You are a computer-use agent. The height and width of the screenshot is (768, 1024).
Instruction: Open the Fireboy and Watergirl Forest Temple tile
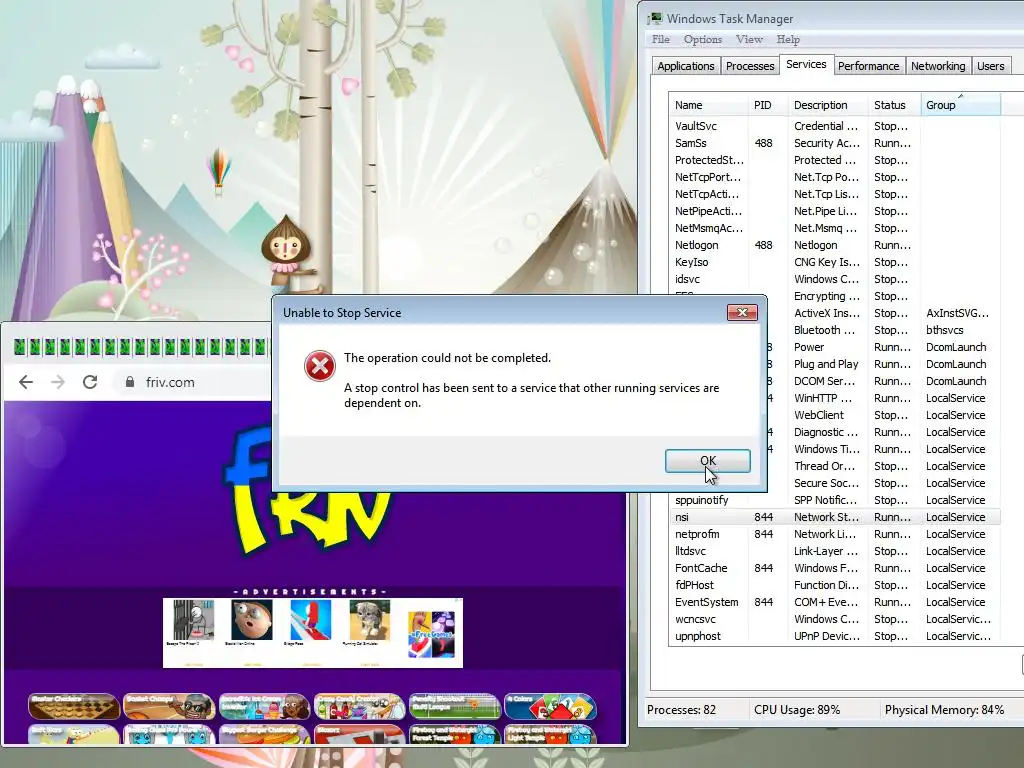(455, 734)
